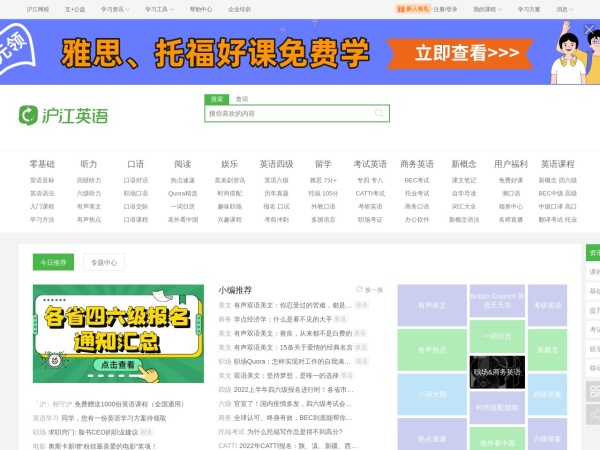Viewport: 600px width, 450px height.
Task: Click the Hujiang English logo
Action: click(63, 115)
